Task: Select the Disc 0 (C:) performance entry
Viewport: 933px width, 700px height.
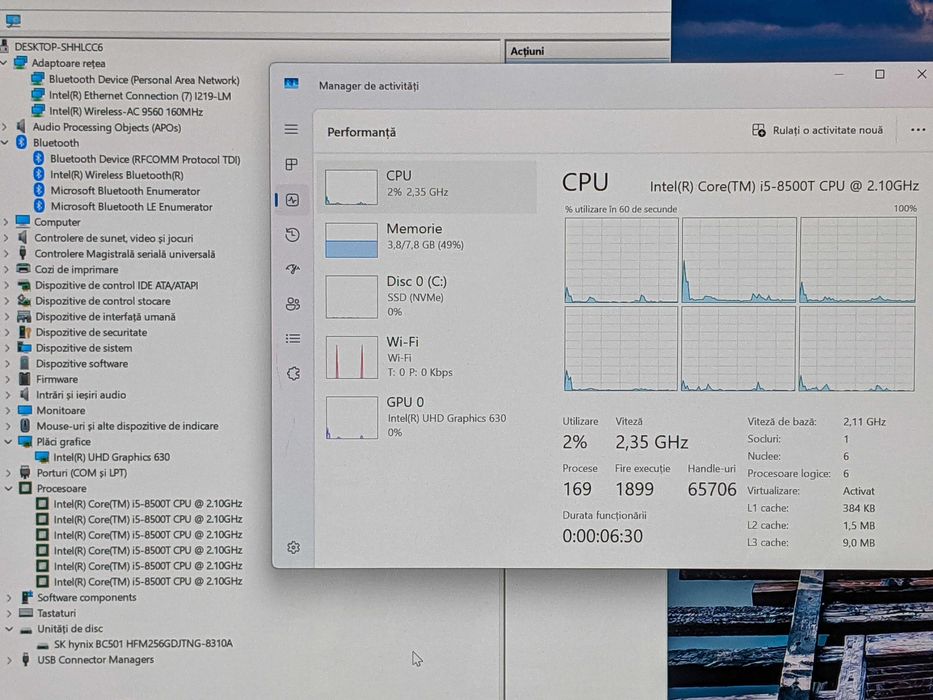Action: (427, 296)
